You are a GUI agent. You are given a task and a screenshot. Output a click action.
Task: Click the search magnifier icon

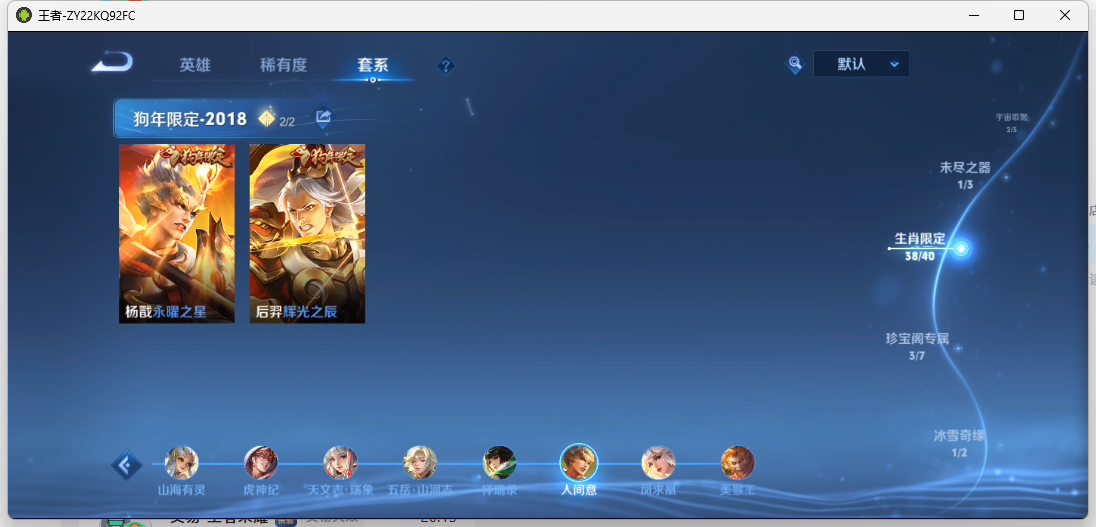[x=795, y=64]
